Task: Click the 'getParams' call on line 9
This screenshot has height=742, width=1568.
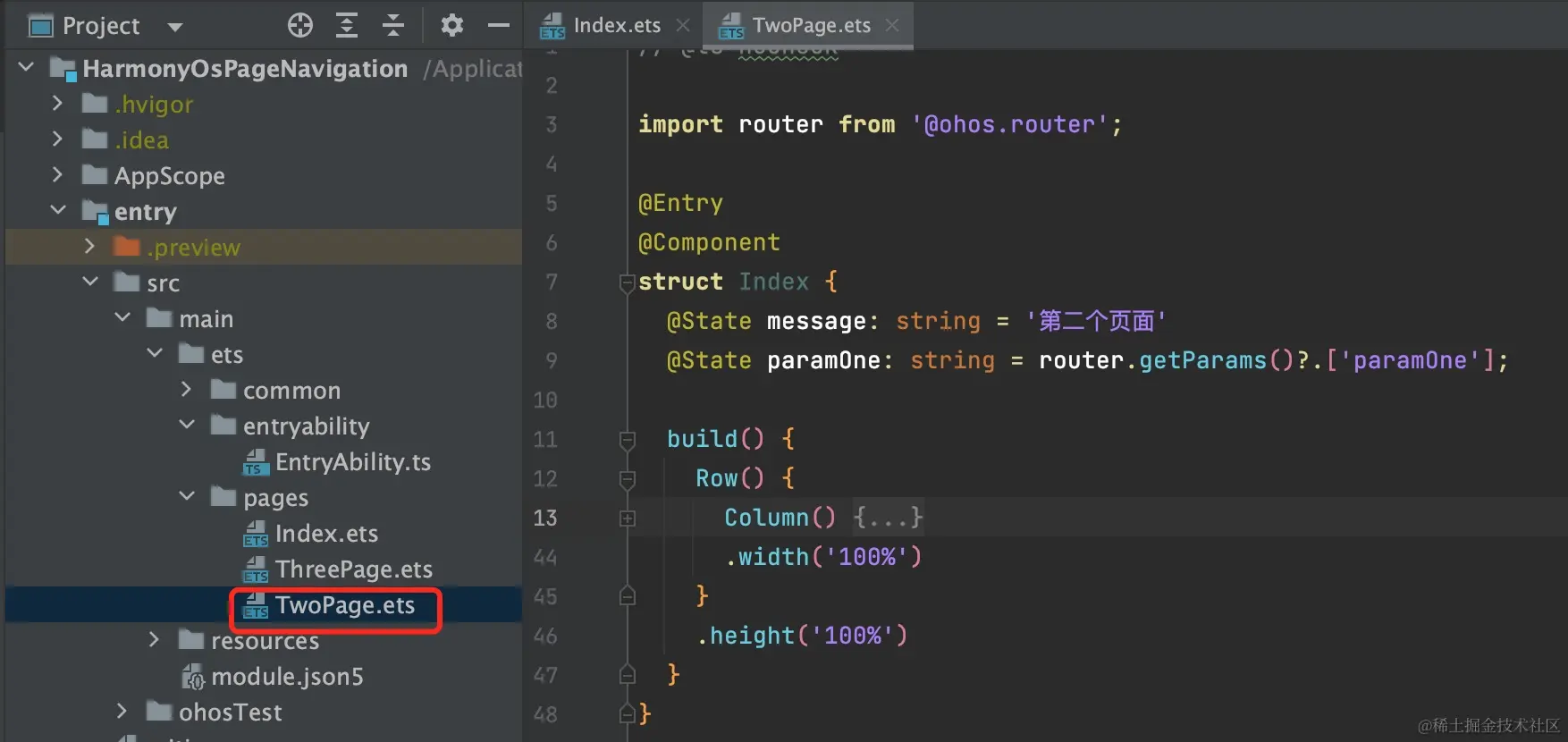Action: [1203, 360]
